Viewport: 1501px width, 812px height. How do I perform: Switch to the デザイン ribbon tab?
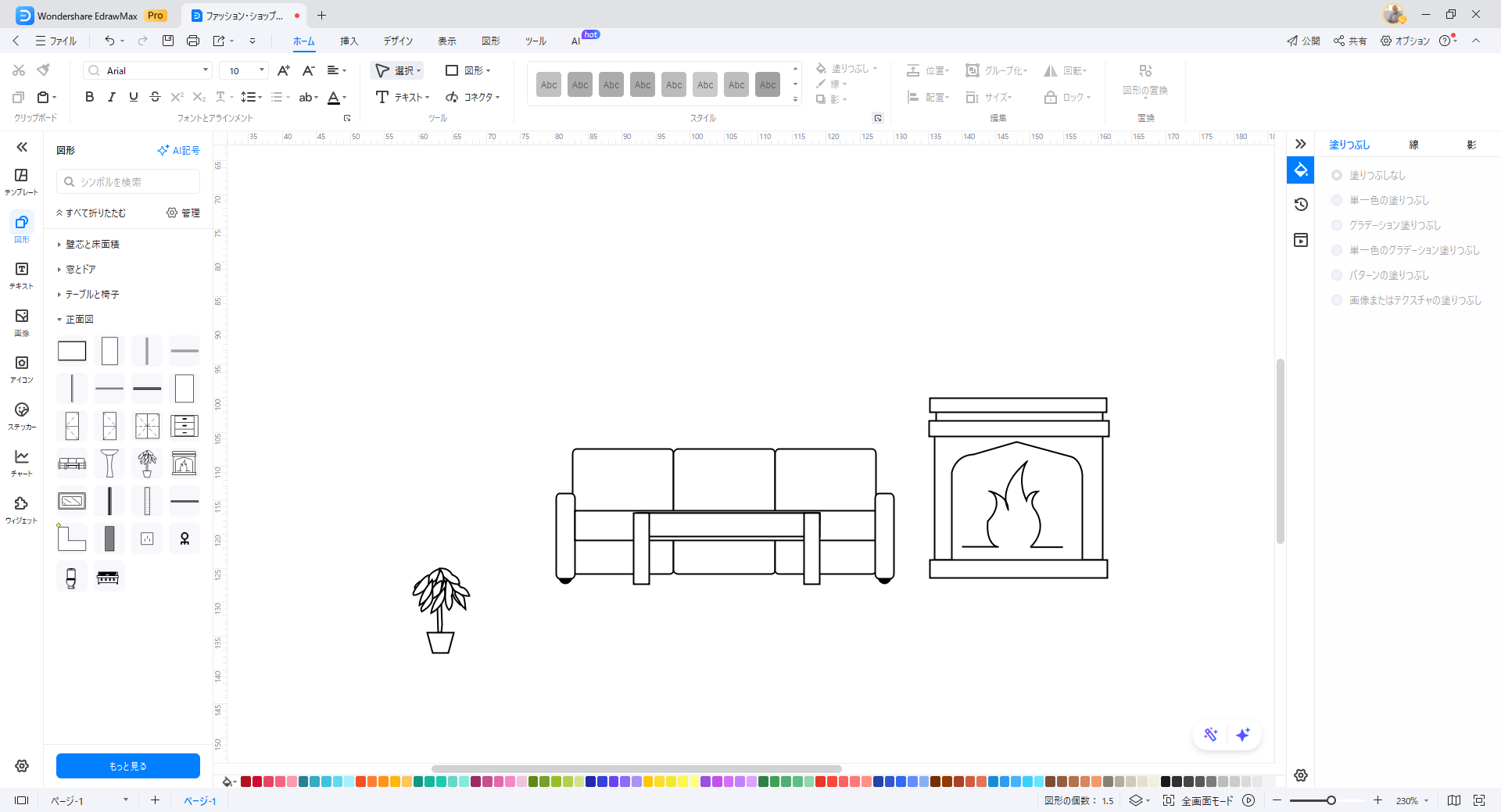[x=398, y=41]
